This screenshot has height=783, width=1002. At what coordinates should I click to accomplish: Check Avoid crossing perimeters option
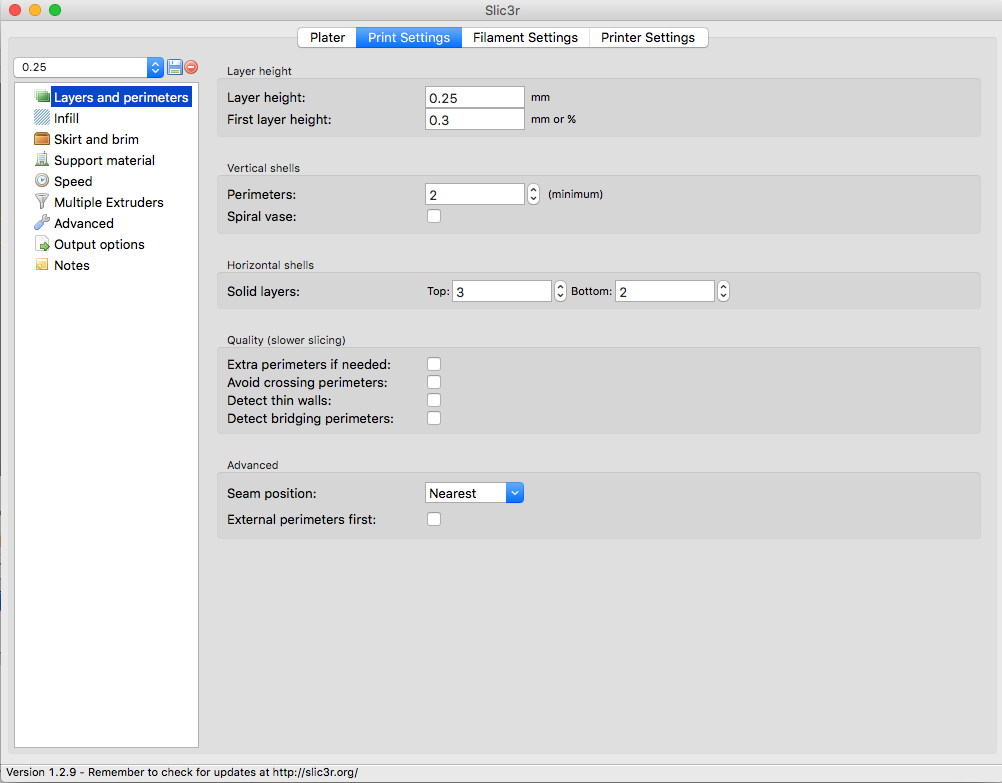(x=434, y=382)
